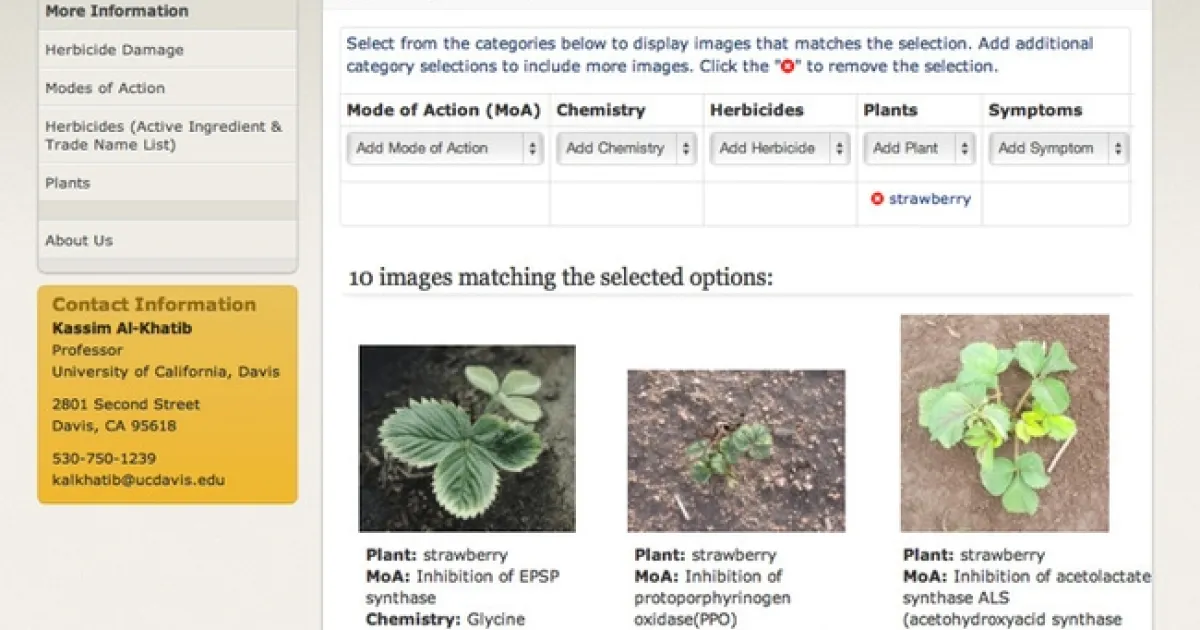The height and width of the screenshot is (630, 1200).
Task: Go to Modes of Action page
Action: coord(105,88)
